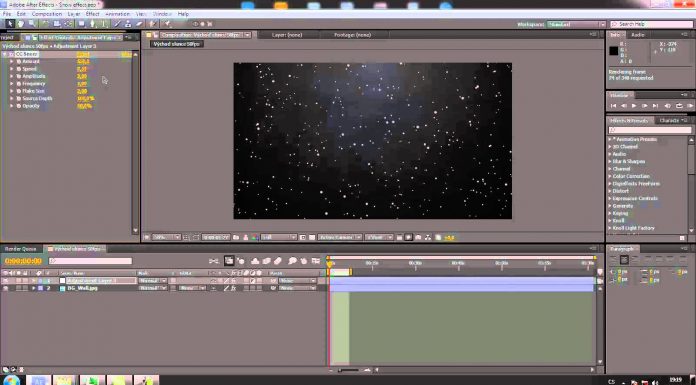The image size is (696, 385).
Task: Click the Draft 3D timeline button
Action: [x=241, y=261]
